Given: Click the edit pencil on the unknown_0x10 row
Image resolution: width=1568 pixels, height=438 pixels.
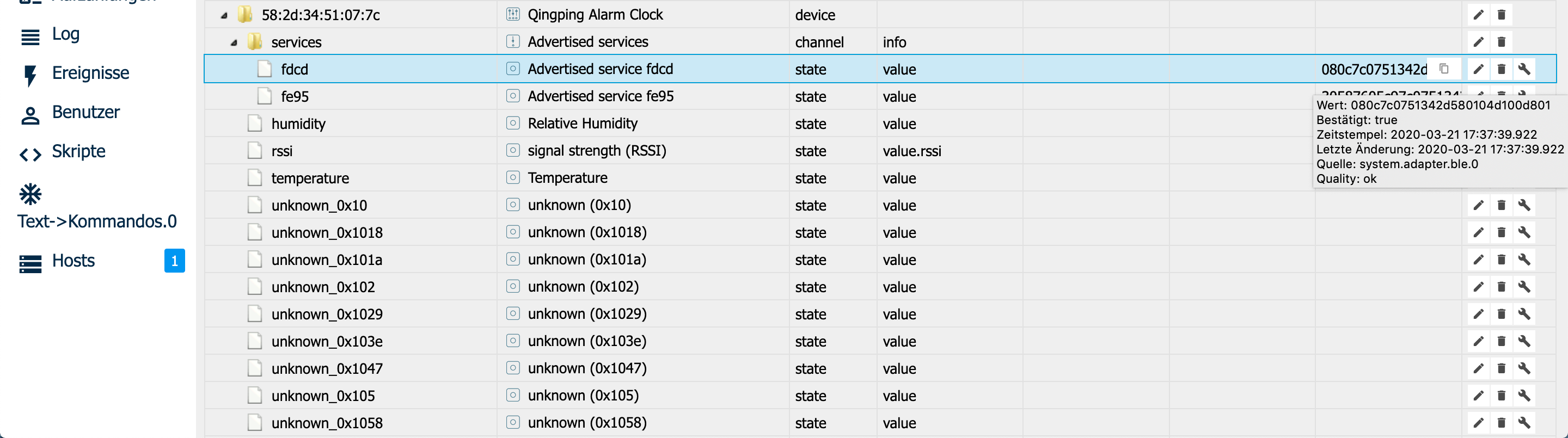Looking at the screenshot, I should [1478, 206].
